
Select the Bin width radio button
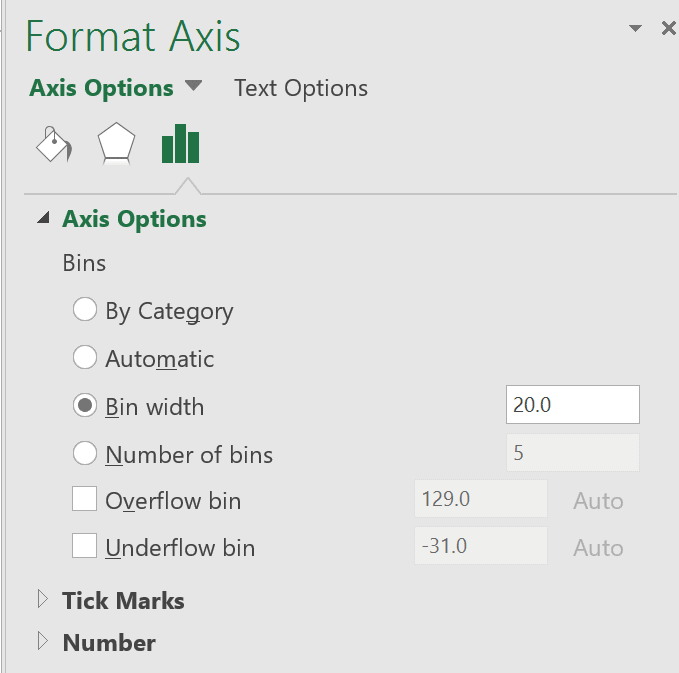coord(85,406)
